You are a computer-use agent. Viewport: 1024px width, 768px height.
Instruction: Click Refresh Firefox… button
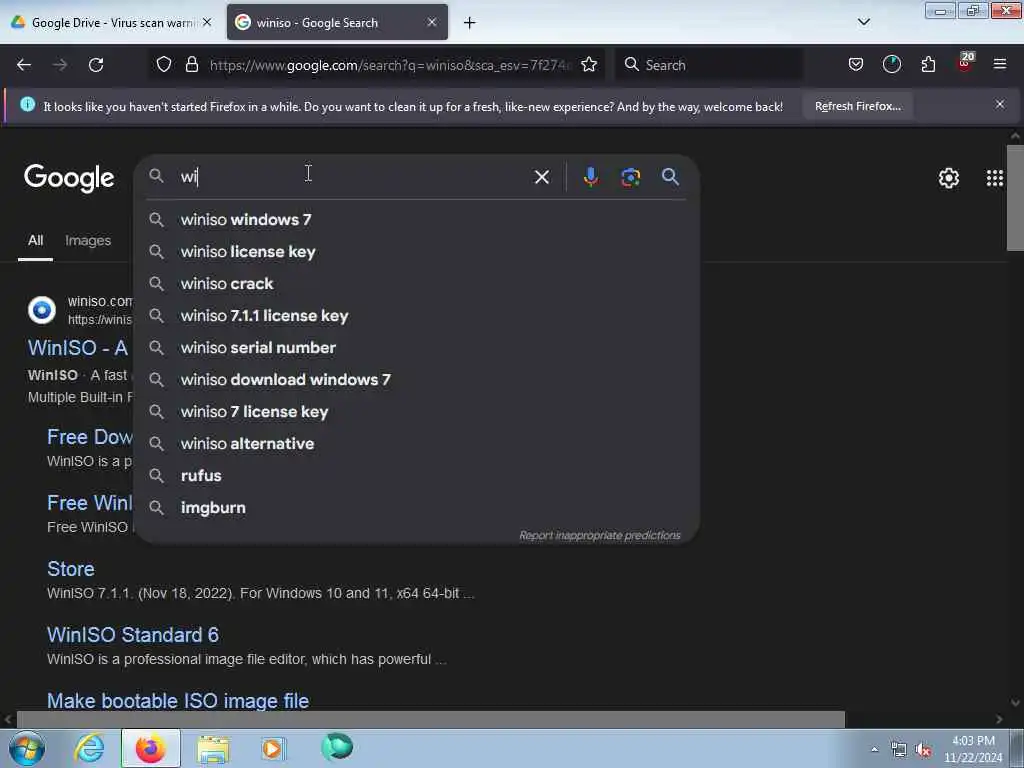pos(857,106)
